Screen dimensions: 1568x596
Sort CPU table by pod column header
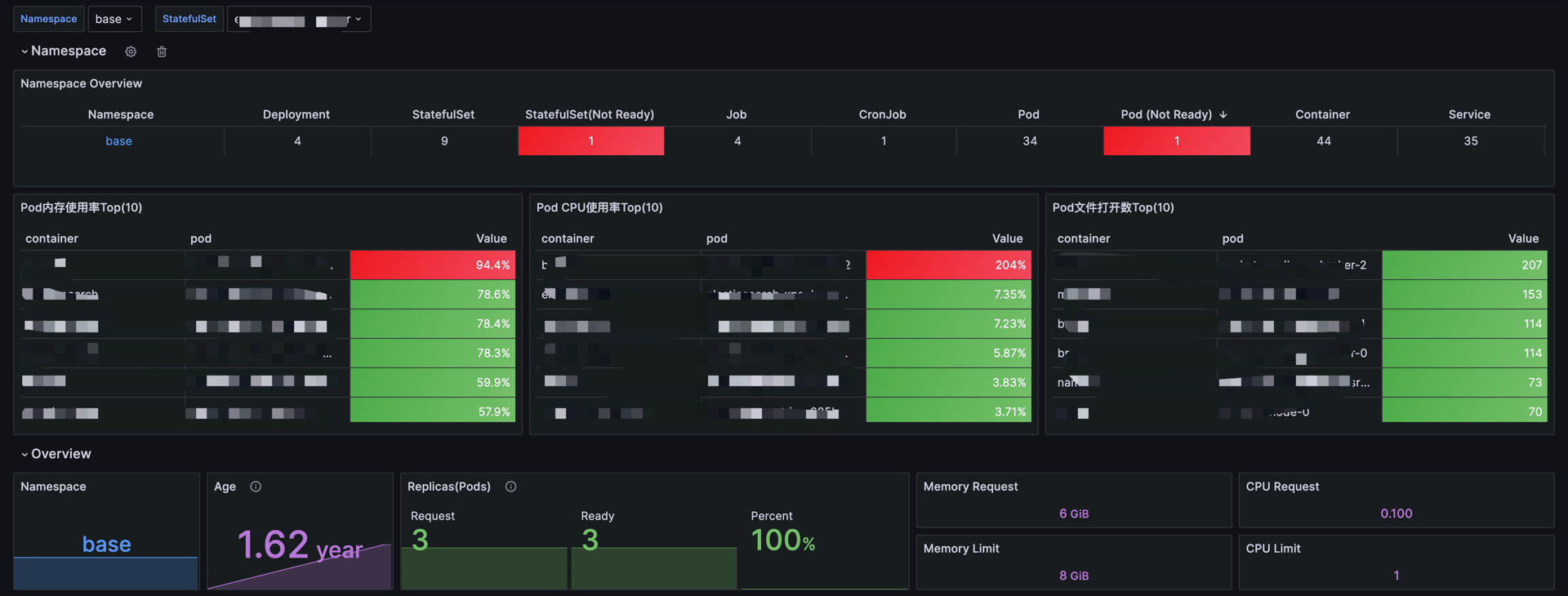pyautogui.click(x=717, y=238)
